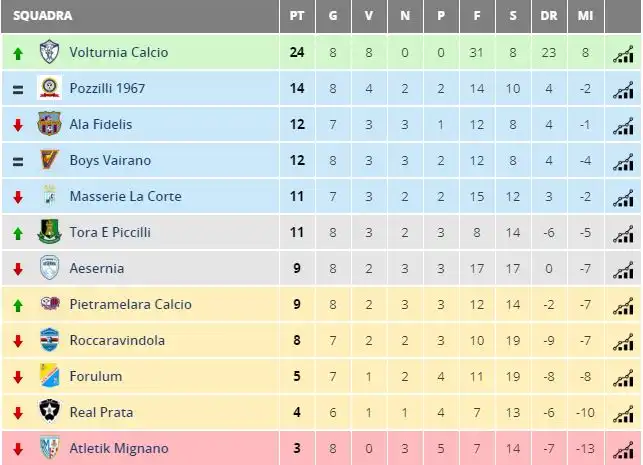
Task: Click the SQUADRA column header
Action: 42,16
